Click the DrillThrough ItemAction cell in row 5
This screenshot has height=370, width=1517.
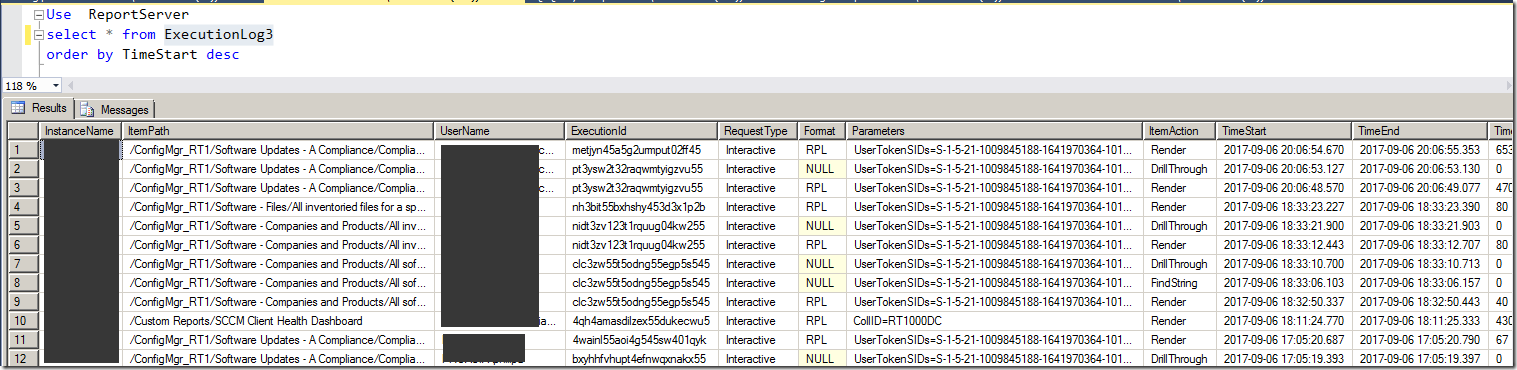click(1180, 226)
